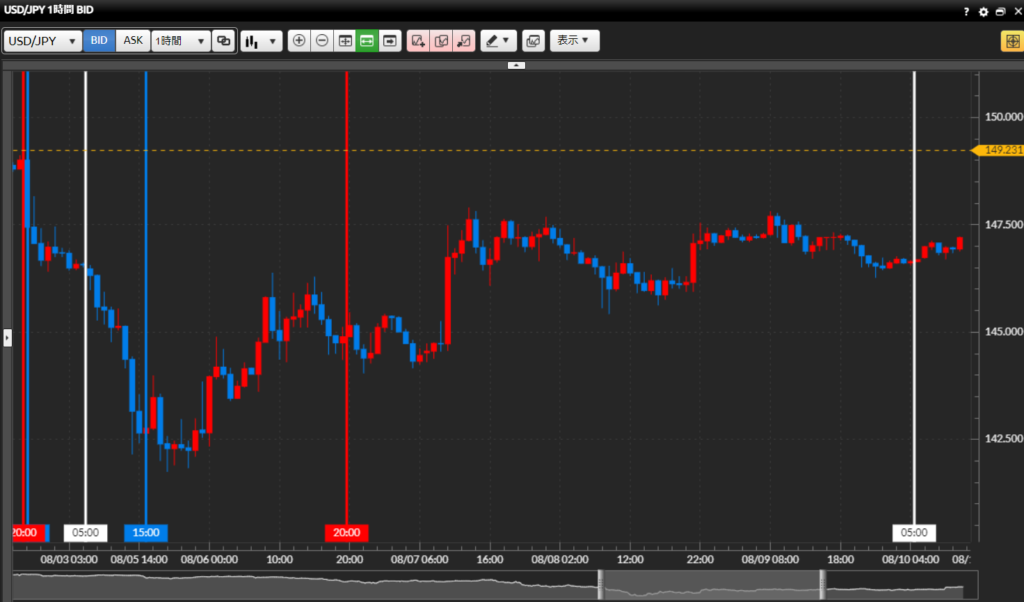
Task: Open the candlestick chart type dropdown
Action: [261, 41]
